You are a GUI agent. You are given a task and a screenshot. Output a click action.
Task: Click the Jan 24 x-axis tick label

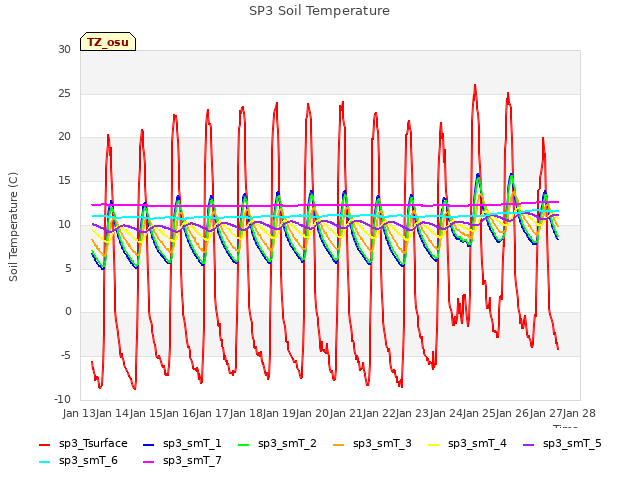[x=446, y=413]
